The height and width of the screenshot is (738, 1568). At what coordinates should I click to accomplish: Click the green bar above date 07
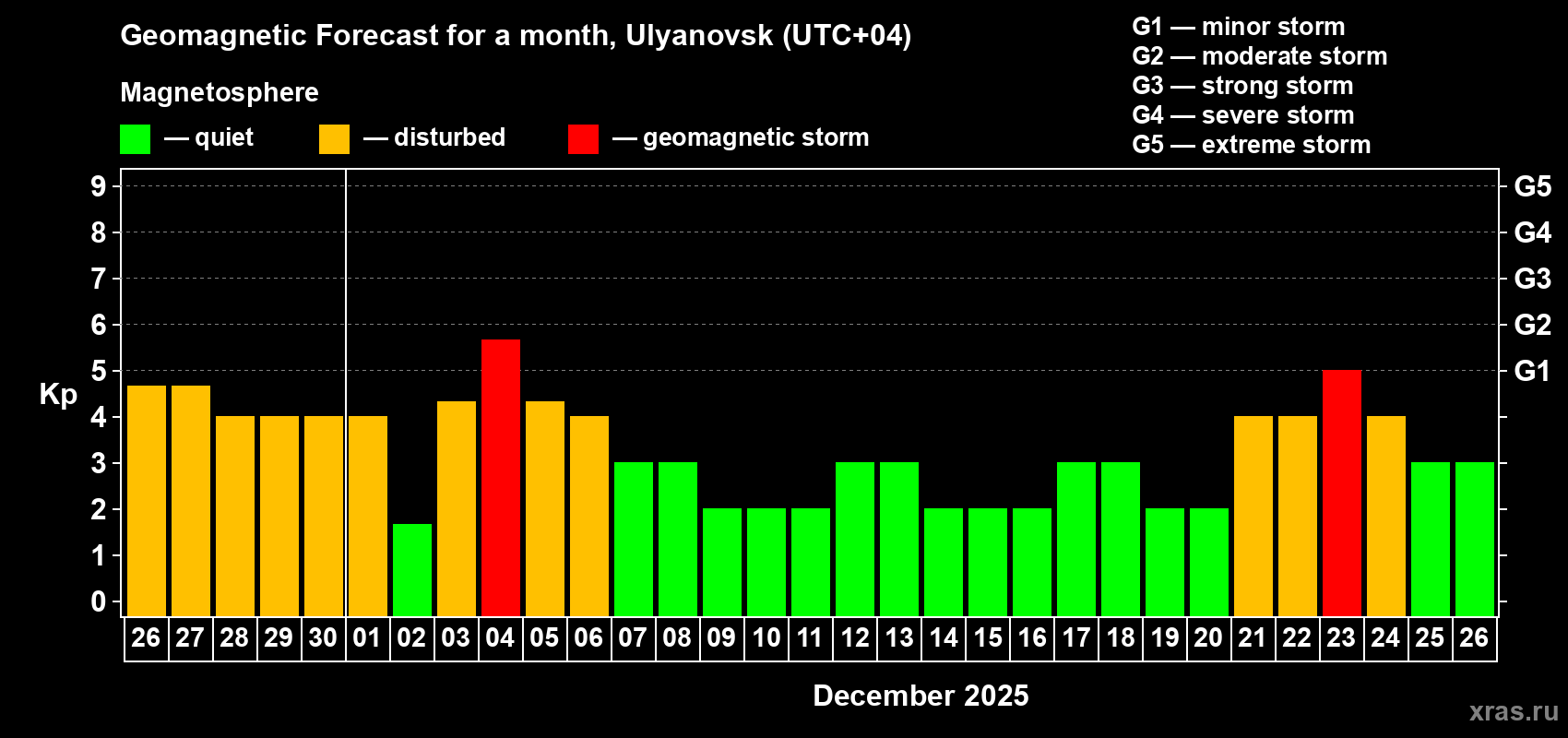pyautogui.click(x=634, y=540)
